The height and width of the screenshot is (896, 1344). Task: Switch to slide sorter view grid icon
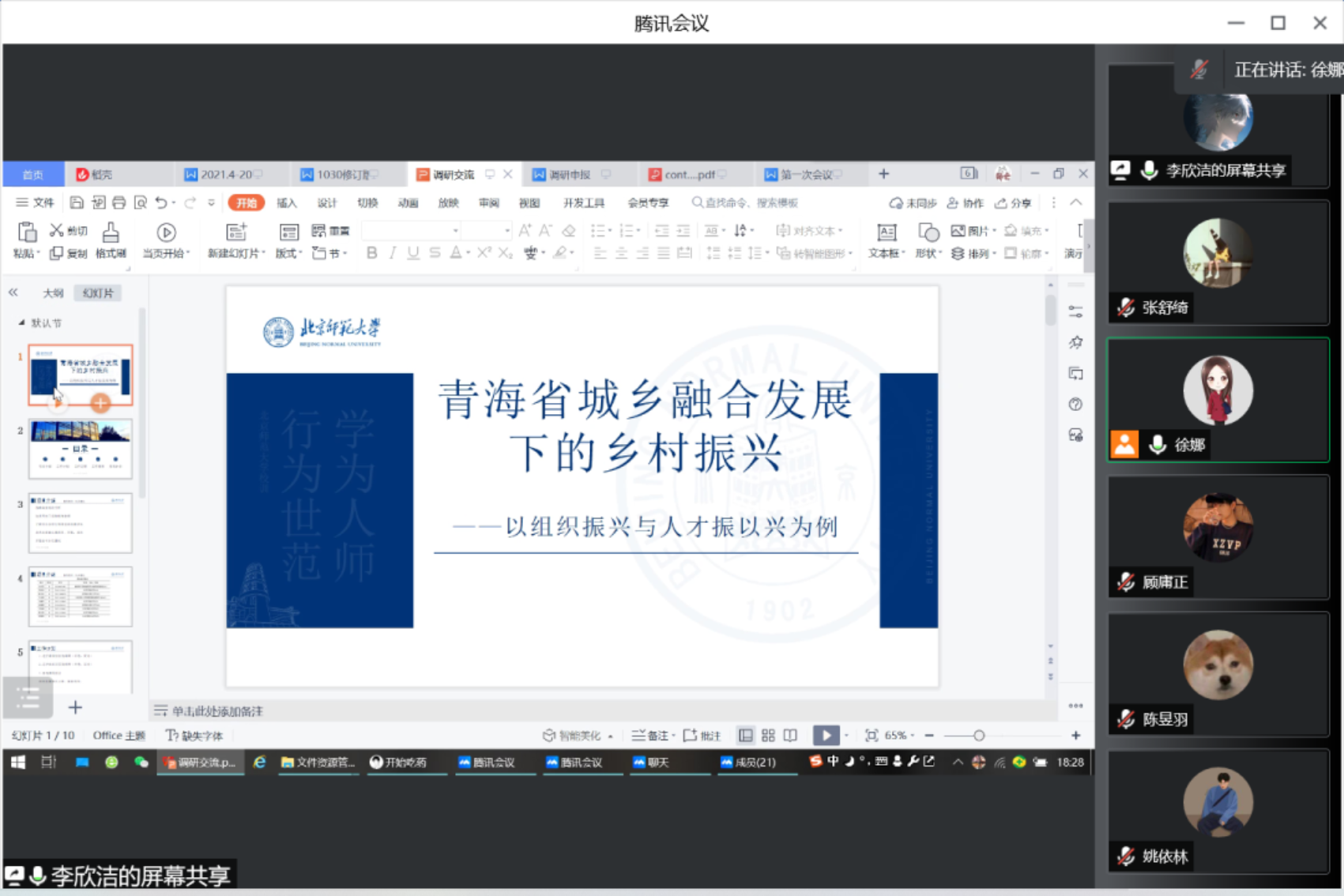(x=767, y=735)
